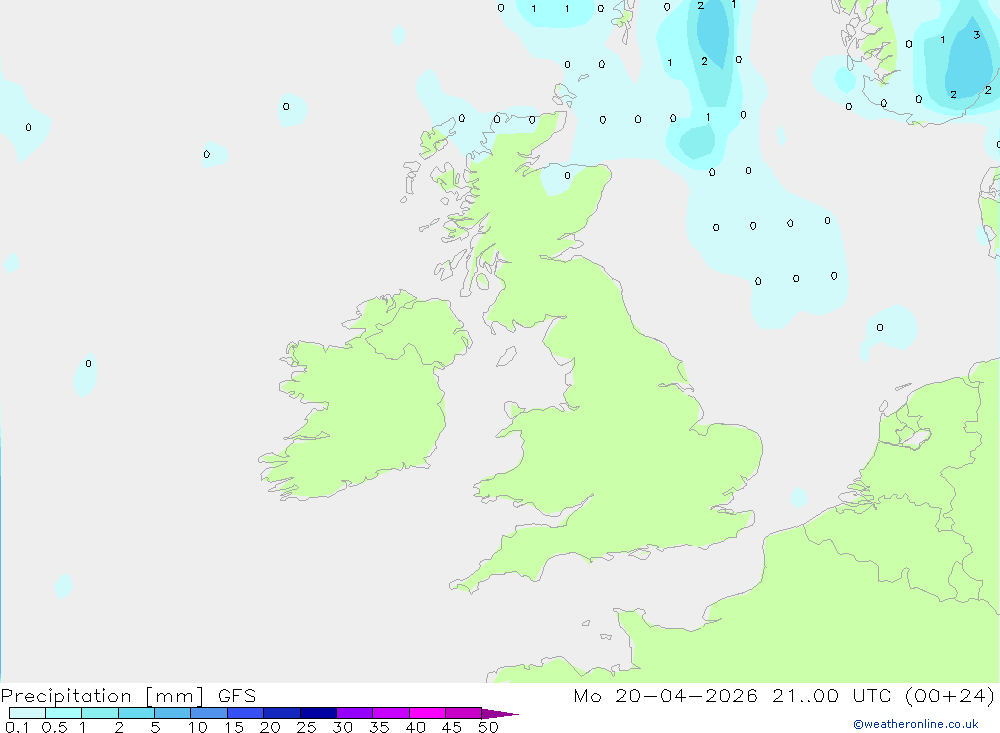Select the 5–10 mm legend color swatch
The width and height of the screenshot is (1000, 733).
pyautogui.click(x=173, y=713)
